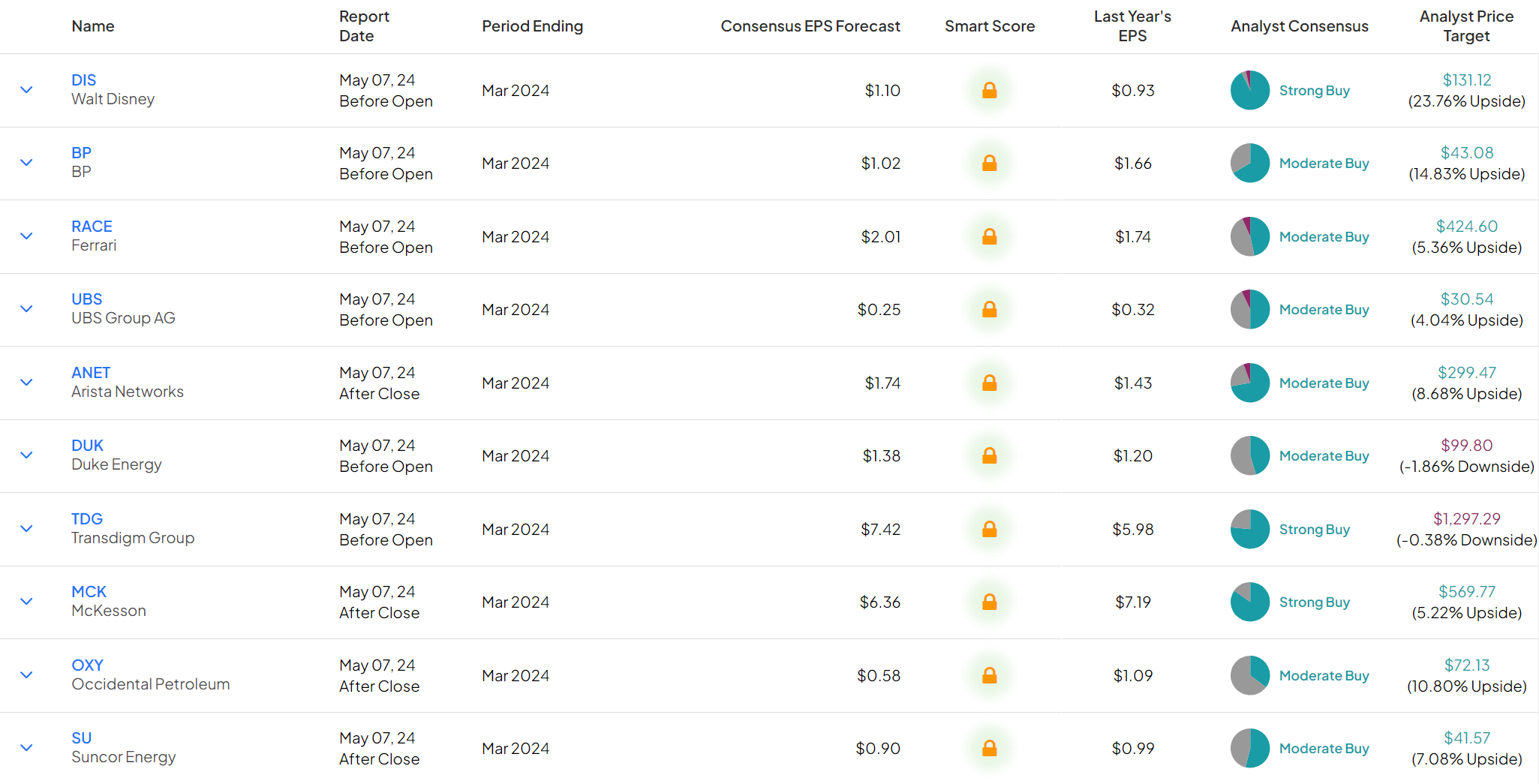This screenshot has height=784, width=1539.
Task: Click the Smart Score lock icon for ANET
Action: point(990,383)
